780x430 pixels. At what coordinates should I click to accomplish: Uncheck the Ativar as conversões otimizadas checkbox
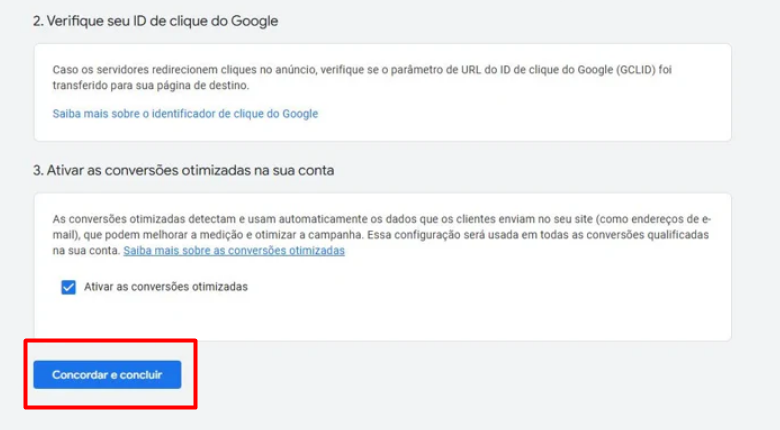click(x=69, y=287)
